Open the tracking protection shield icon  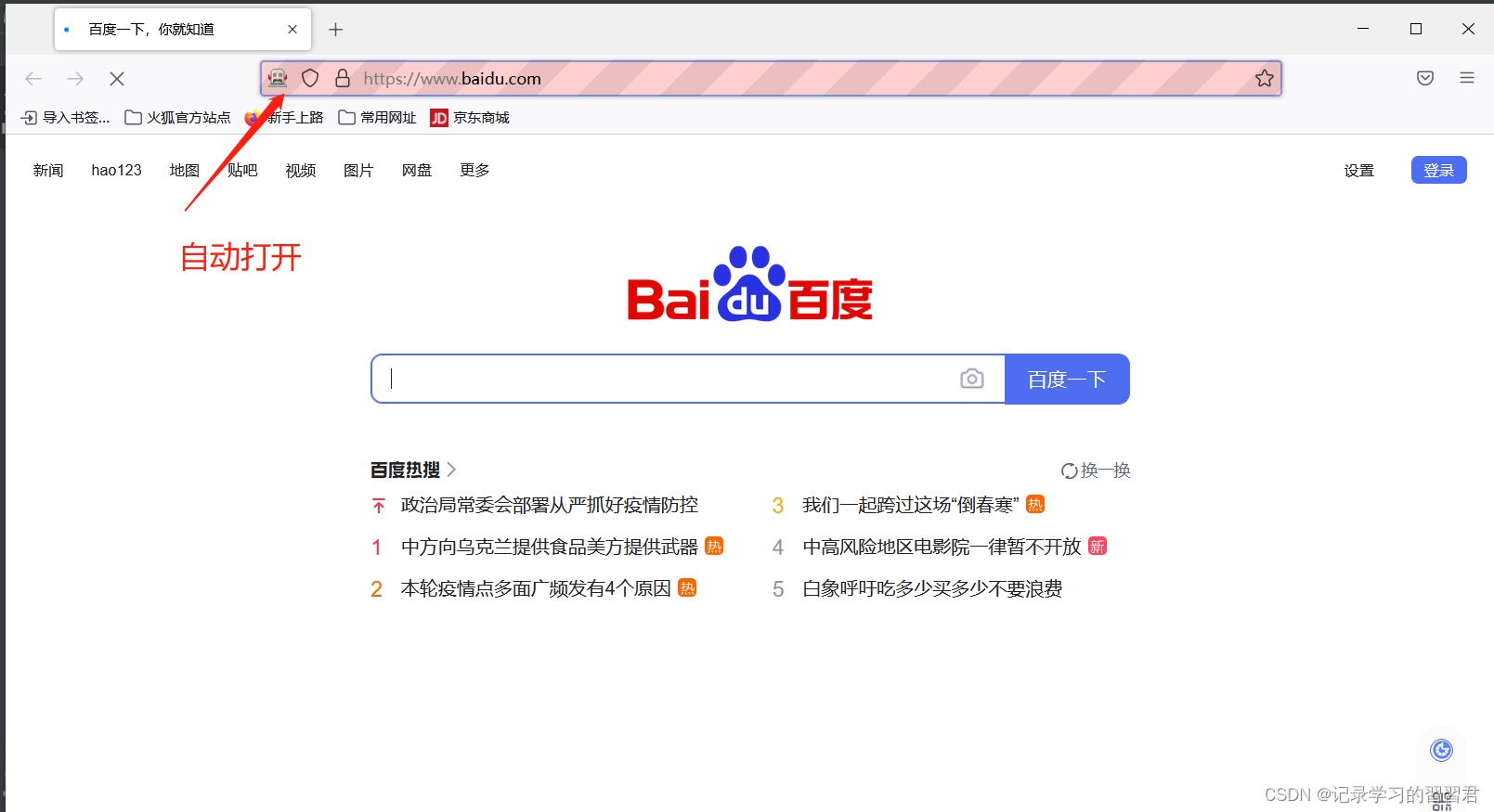(x=310, y=79)
